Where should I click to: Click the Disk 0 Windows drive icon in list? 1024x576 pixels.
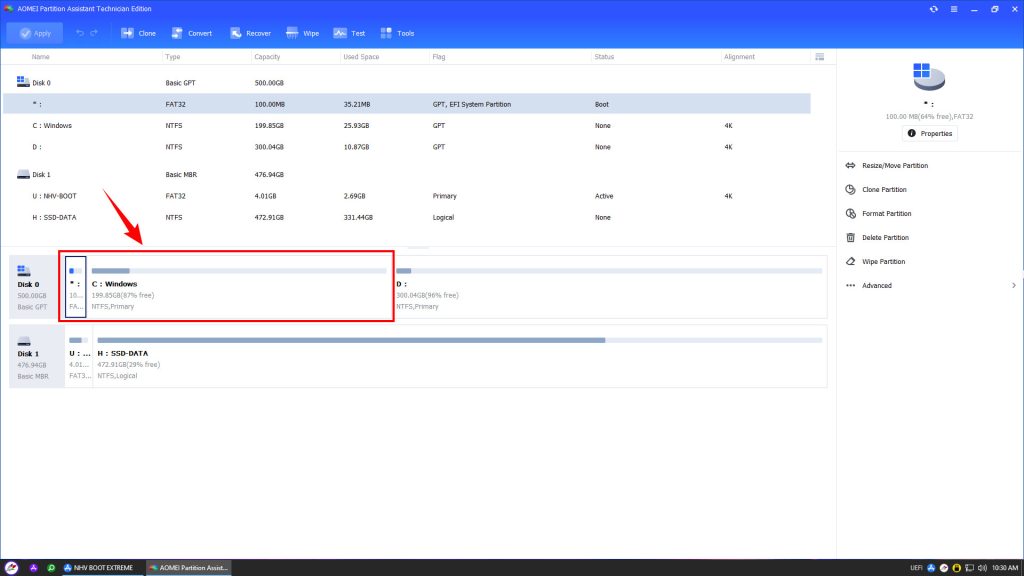(23, 82)
